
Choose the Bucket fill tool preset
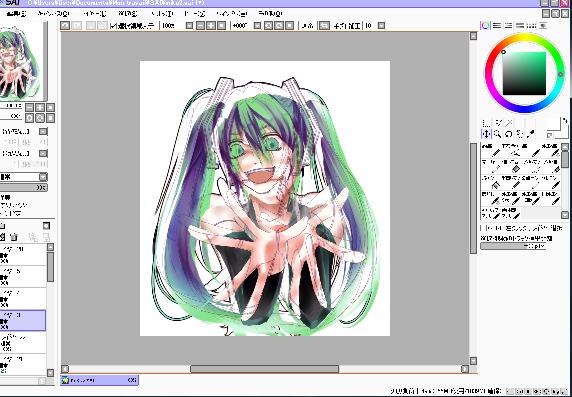[491, 182]
